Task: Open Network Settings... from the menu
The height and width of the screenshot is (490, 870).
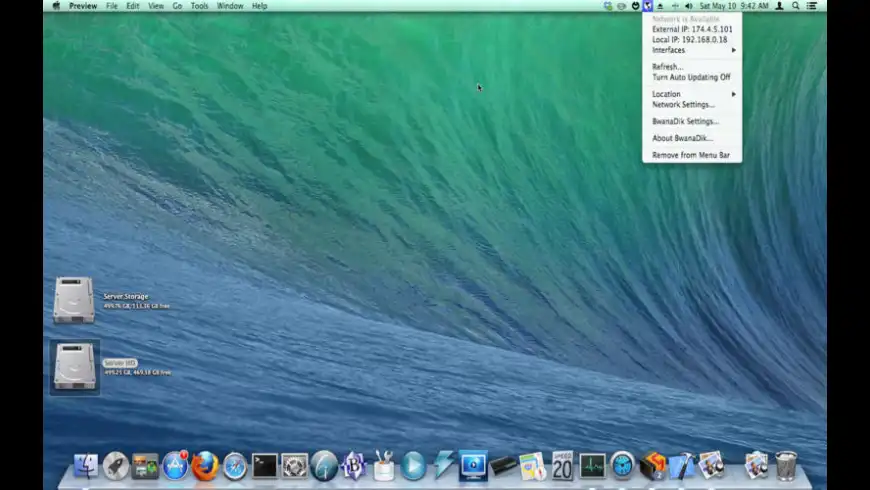Action: 683,104
